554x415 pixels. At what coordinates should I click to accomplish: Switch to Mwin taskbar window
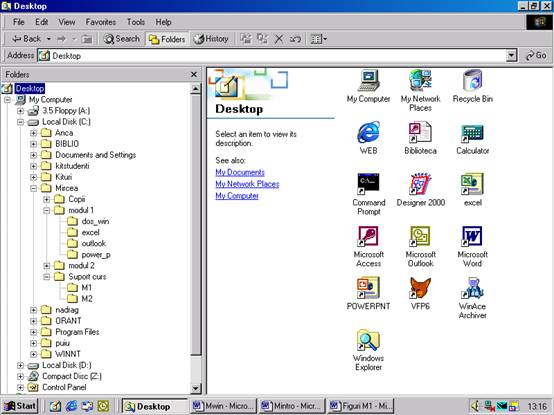[224, 406]
